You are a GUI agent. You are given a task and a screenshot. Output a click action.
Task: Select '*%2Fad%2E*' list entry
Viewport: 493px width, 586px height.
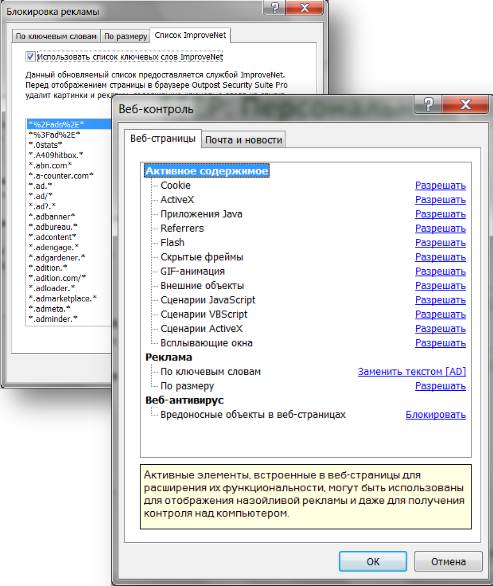coord(69,124)
